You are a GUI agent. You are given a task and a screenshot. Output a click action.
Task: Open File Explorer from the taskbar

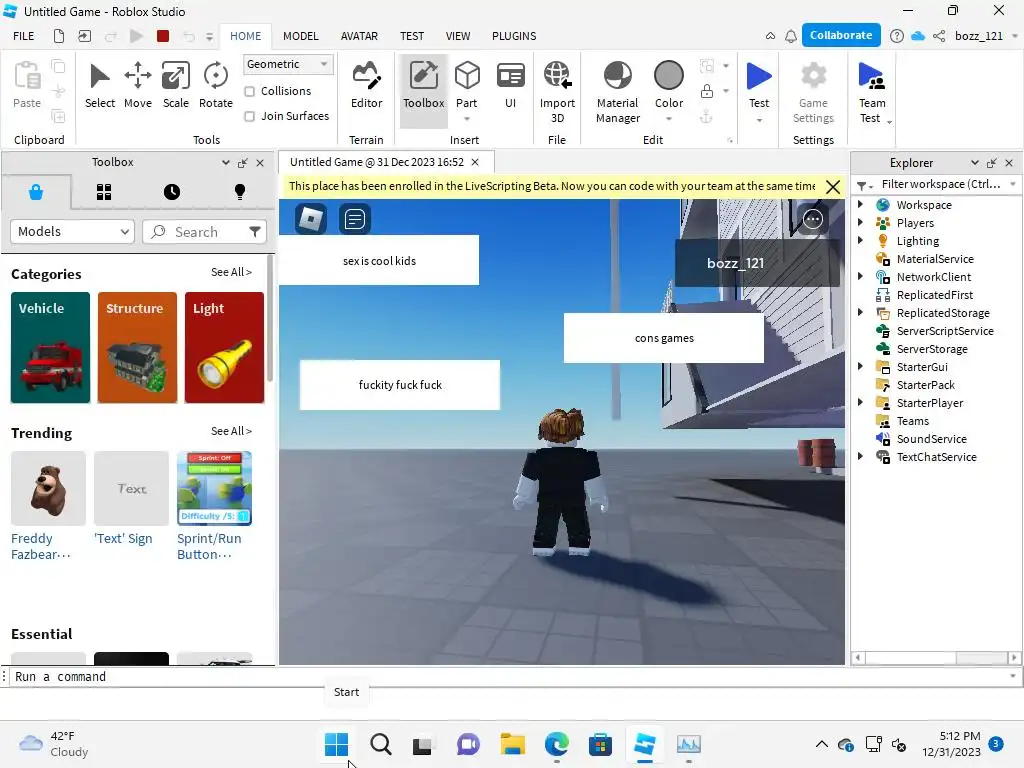click(513, 744)
